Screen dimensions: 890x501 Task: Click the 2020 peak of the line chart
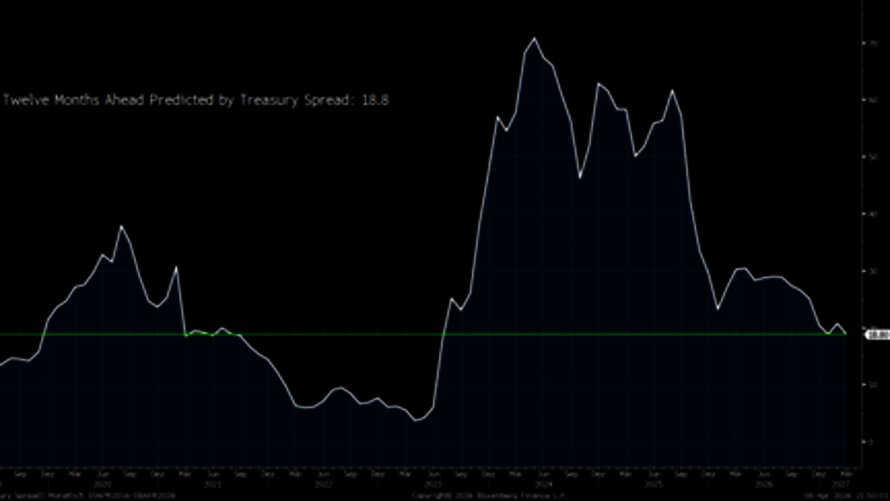coord(122,226)
